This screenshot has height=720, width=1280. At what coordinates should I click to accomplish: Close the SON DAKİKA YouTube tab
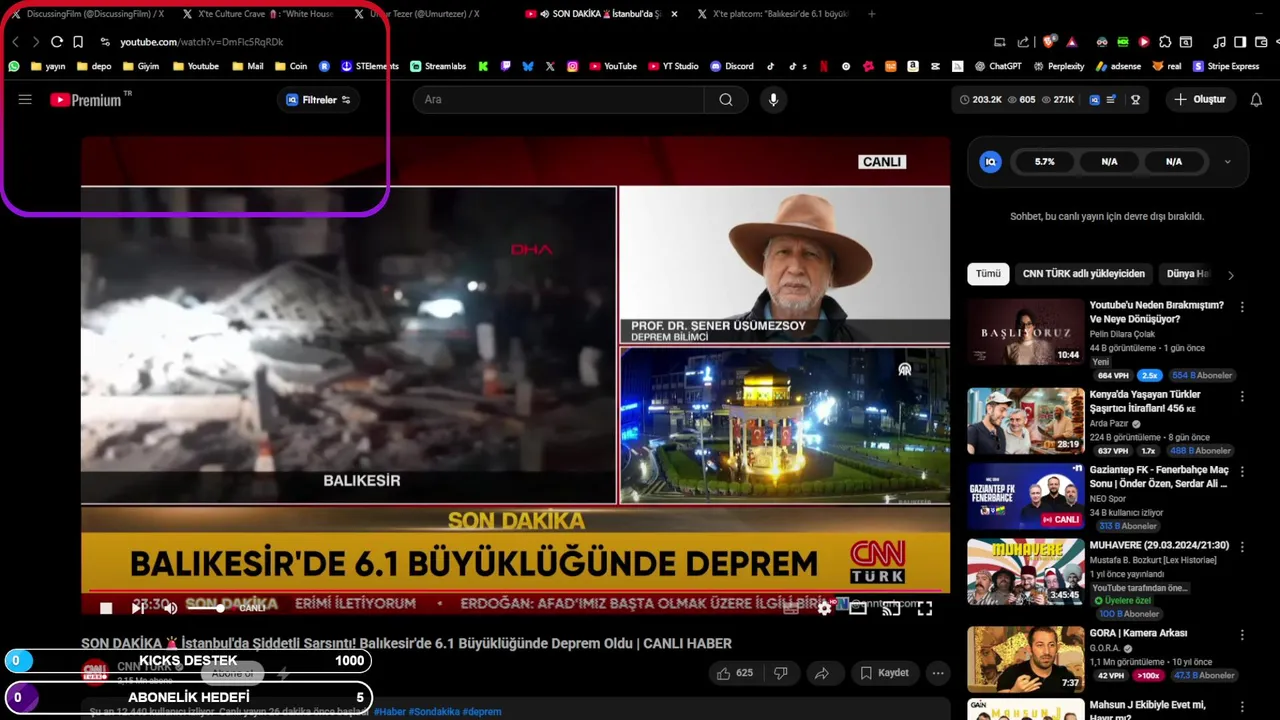675,14
